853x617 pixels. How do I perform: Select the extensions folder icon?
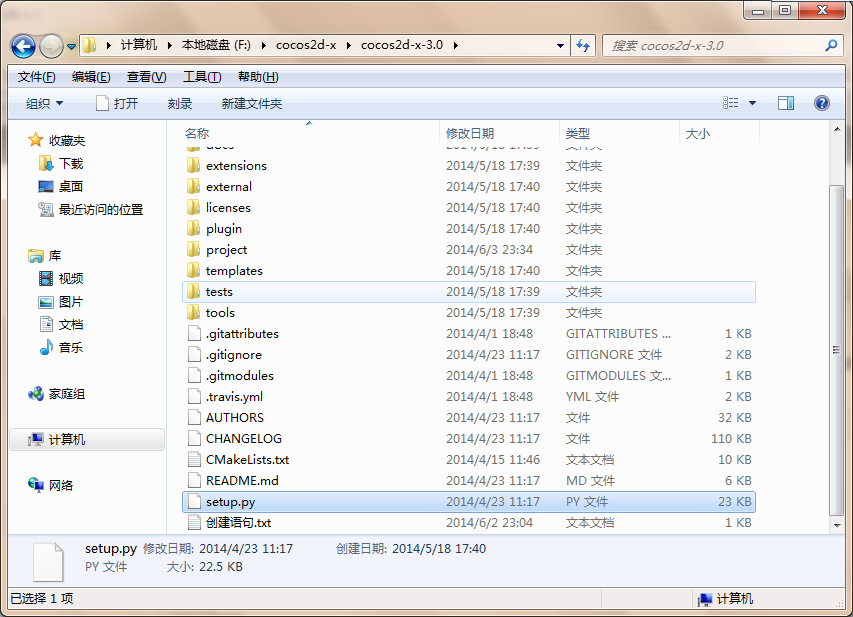click(194, 165)
